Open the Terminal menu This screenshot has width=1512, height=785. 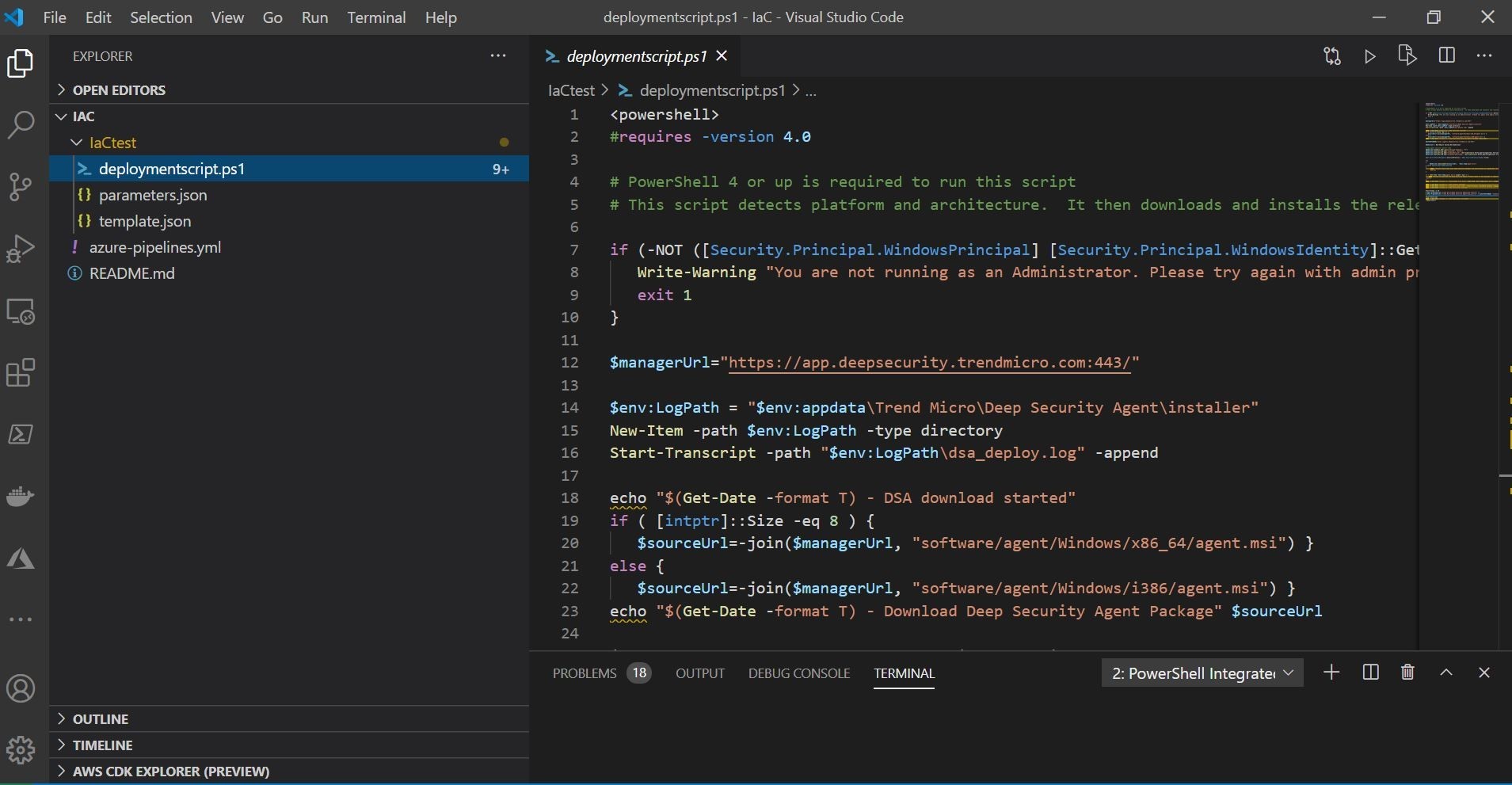tap(376, 17)
